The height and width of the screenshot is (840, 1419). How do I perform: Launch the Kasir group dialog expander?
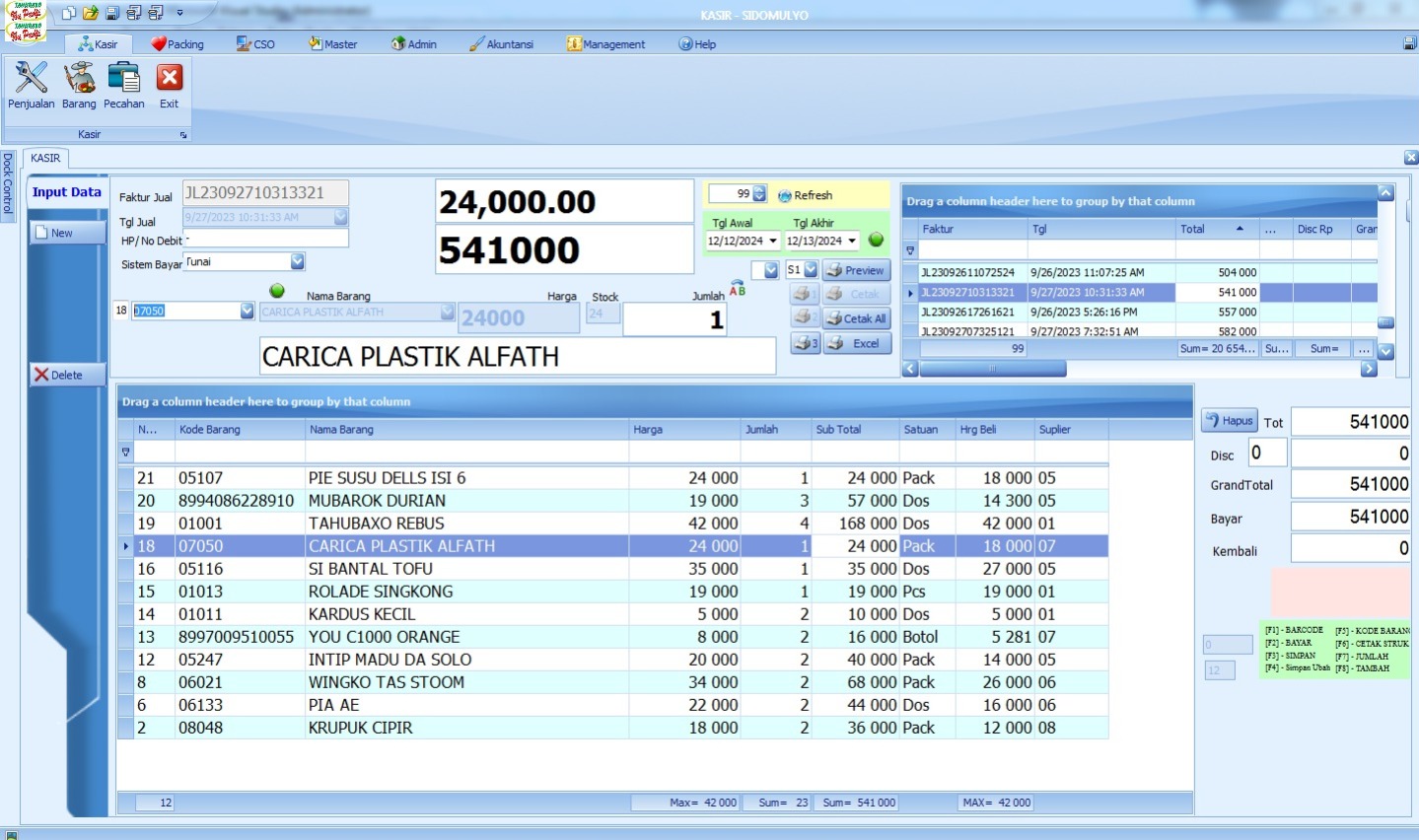[183, 135]
